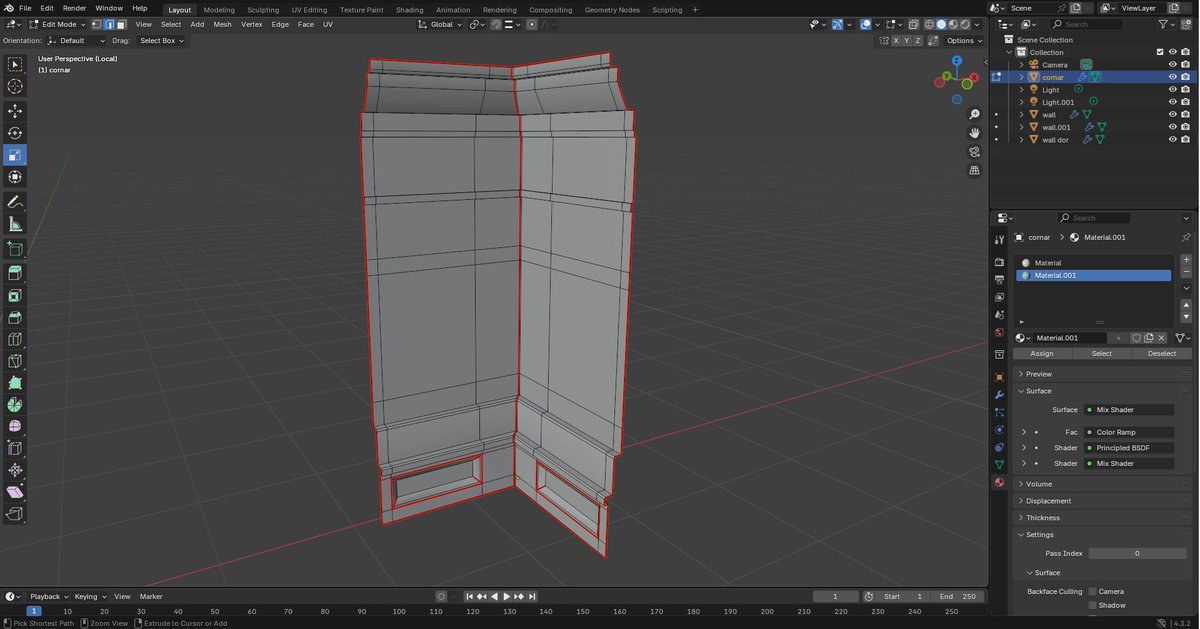Switch to wireframe viewport shading
The height and width of the screenshot is (629, 1200).
[929, 24]
